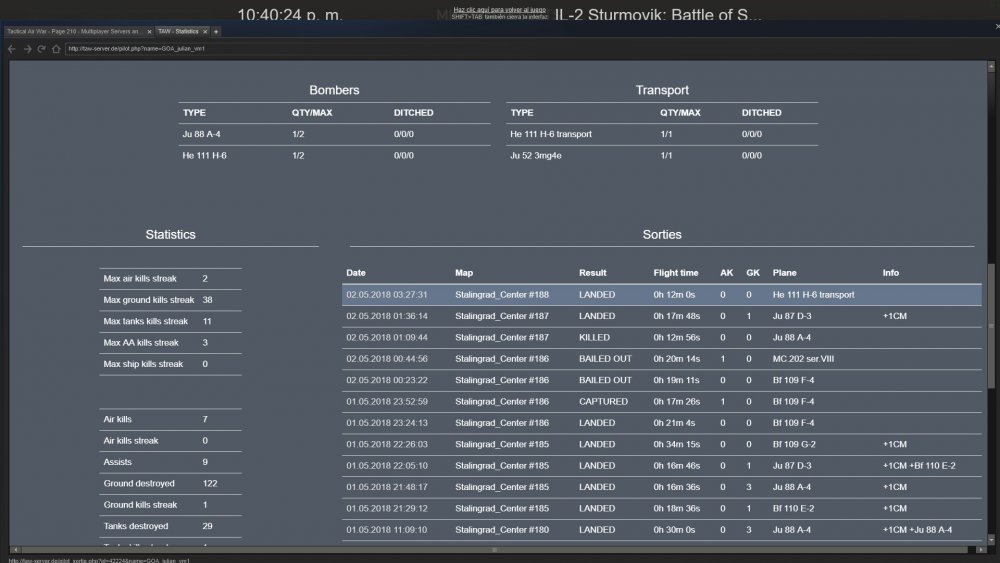The height and width of the screenshot is (563, 1000).
Task: Open the MC.202 ser.VIII bailed out sortie
Action: coord(660,359)
